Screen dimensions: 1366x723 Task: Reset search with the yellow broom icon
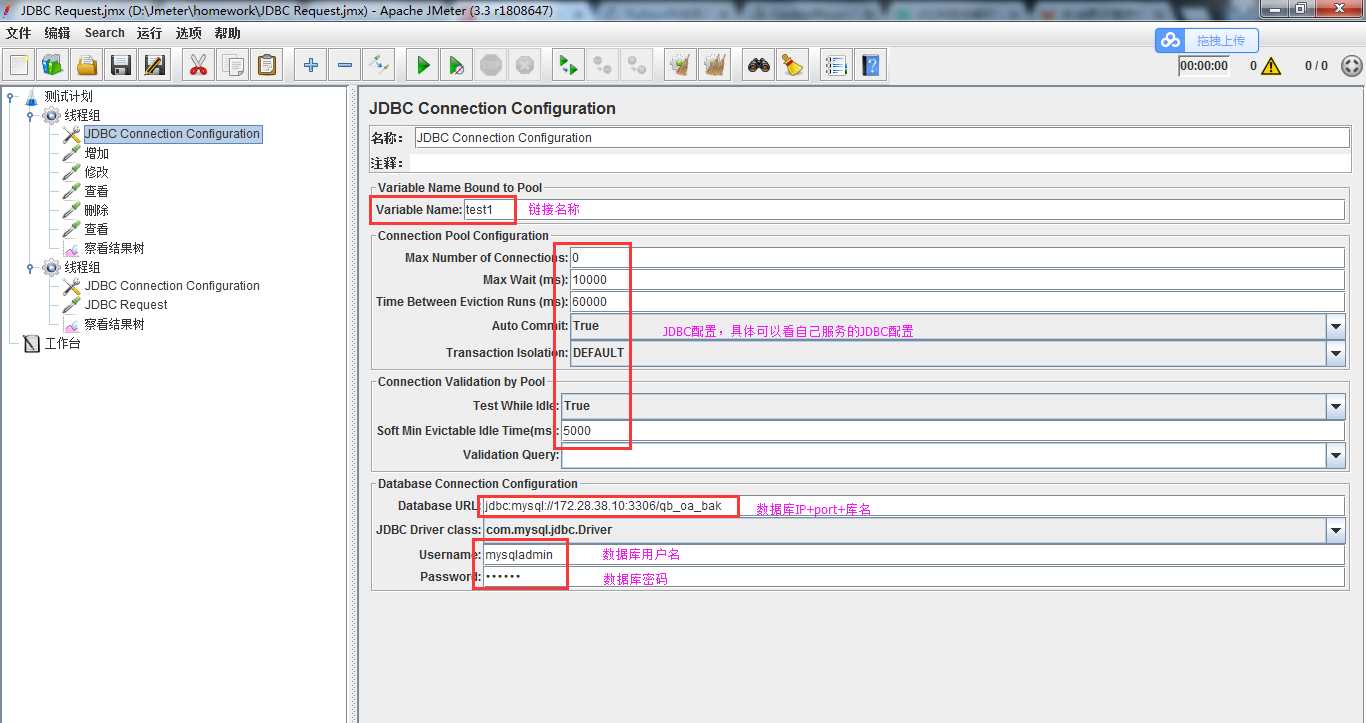(792, 65)
